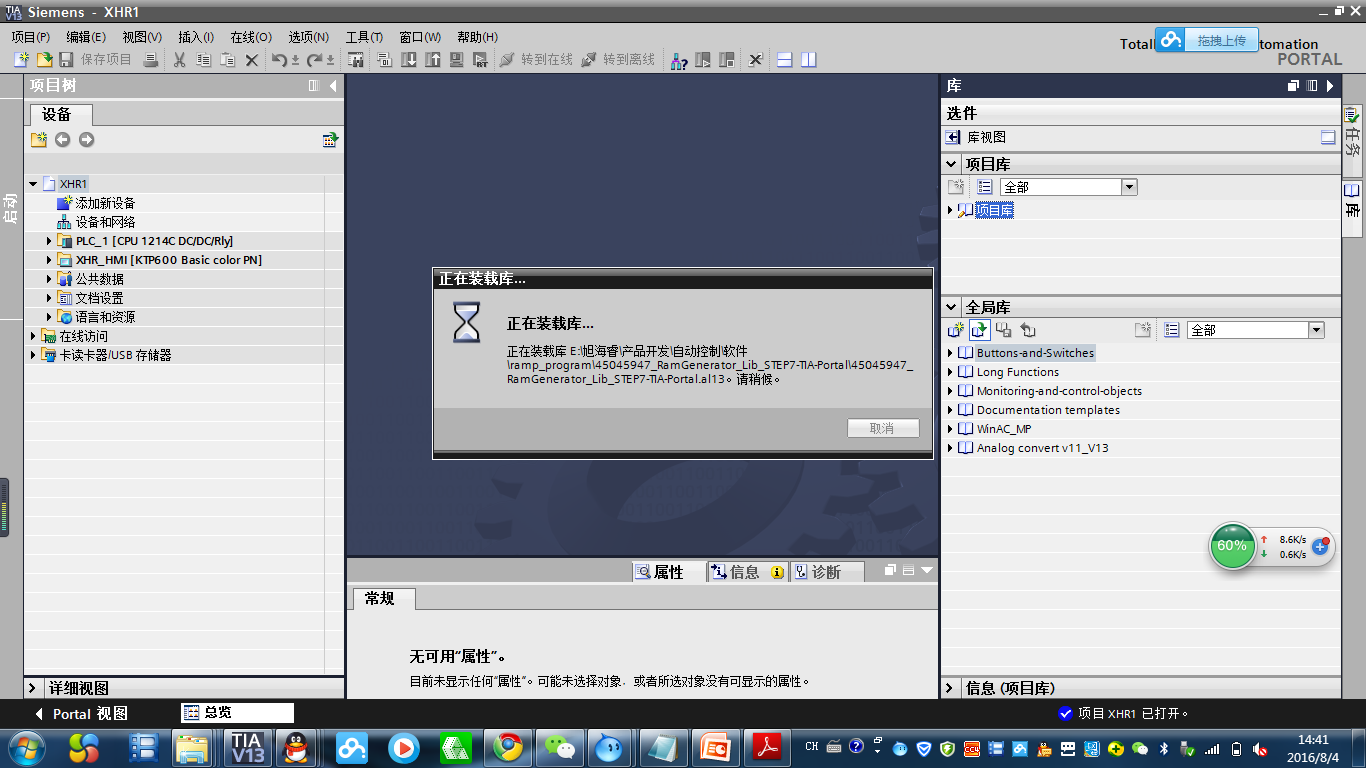Click the split editor vertically icon
The height and width of the screenshot is (768, 1366).
click(809, 60)
